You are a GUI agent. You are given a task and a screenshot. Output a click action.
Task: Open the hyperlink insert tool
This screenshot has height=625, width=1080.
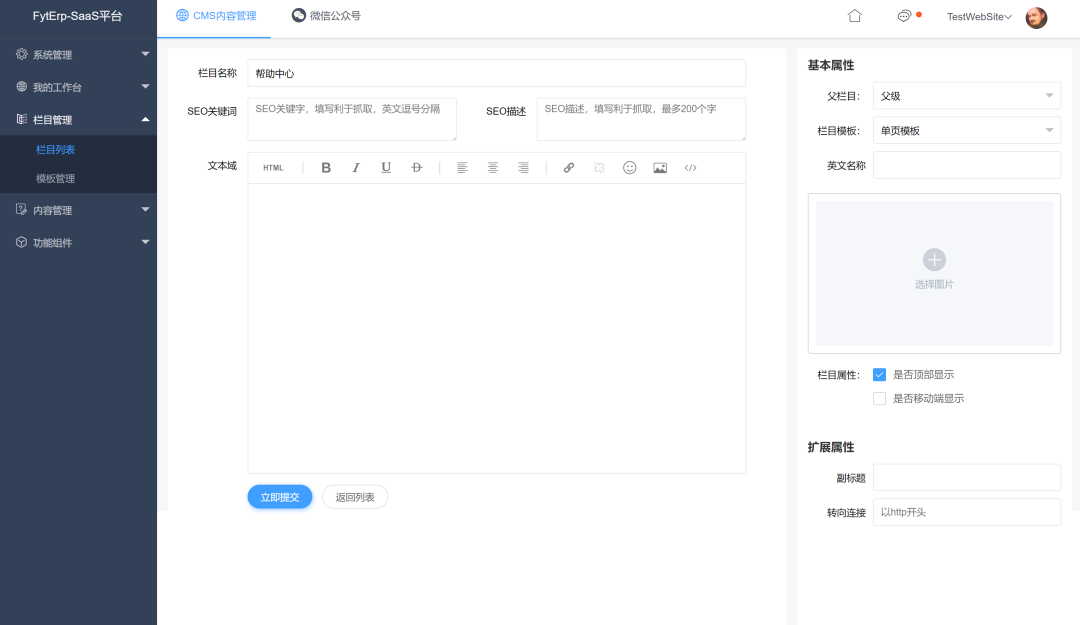click(568, 167)
